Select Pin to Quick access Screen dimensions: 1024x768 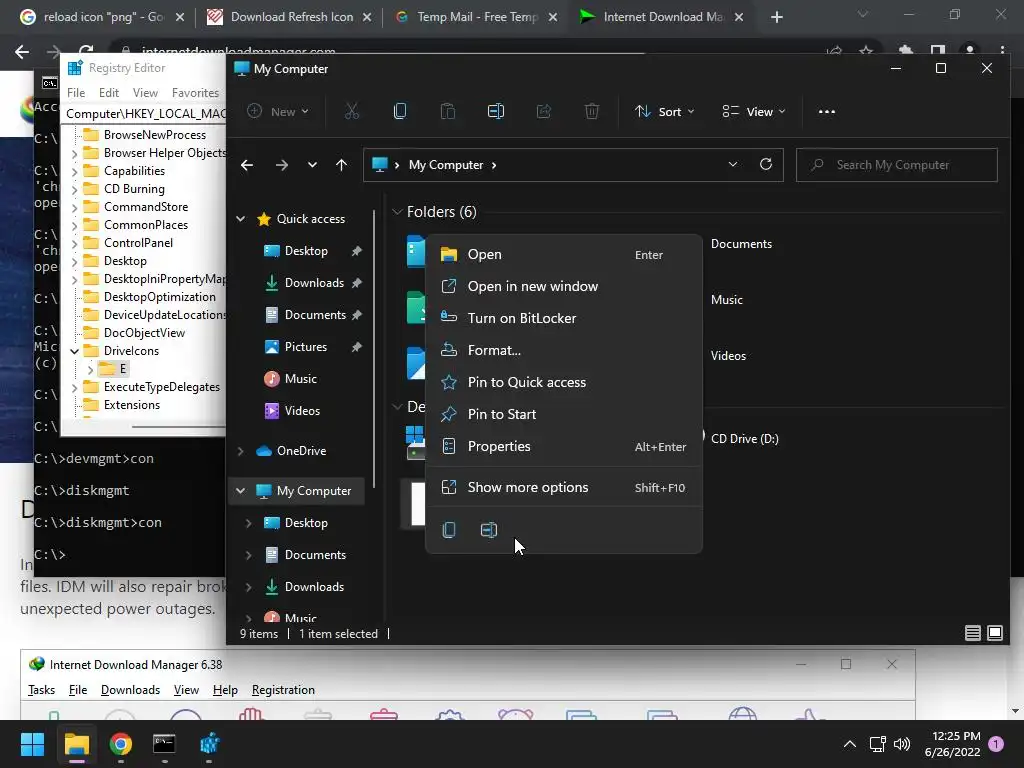[x=564, y=382]
